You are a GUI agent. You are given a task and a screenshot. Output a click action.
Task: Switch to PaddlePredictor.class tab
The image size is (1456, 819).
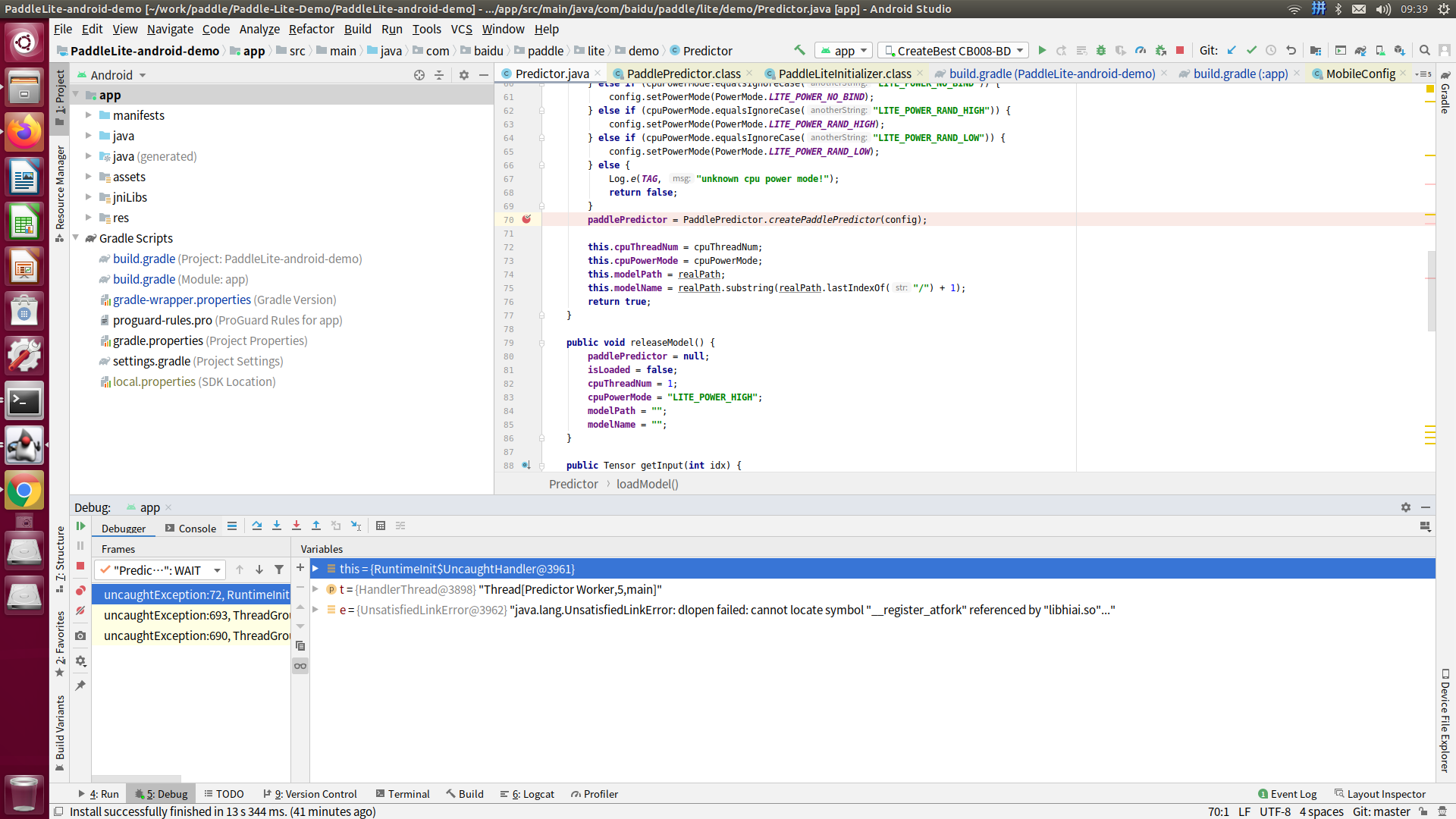click(683, 74)
